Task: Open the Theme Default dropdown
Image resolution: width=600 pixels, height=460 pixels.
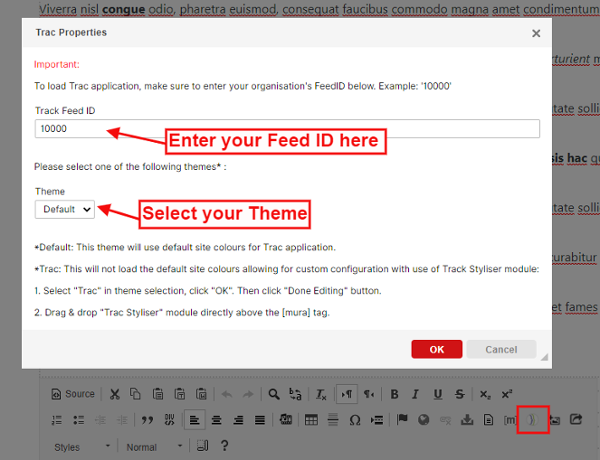Action: [x=65, y=209]
